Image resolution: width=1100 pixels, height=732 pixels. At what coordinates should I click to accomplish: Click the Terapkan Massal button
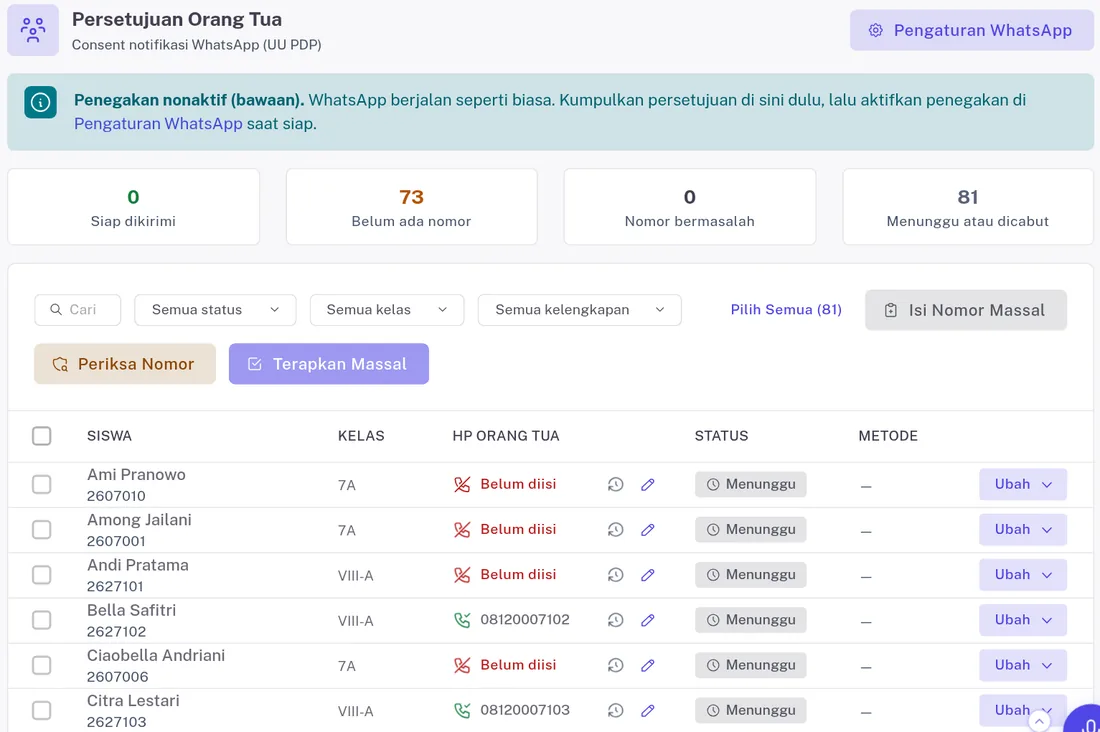328,364
